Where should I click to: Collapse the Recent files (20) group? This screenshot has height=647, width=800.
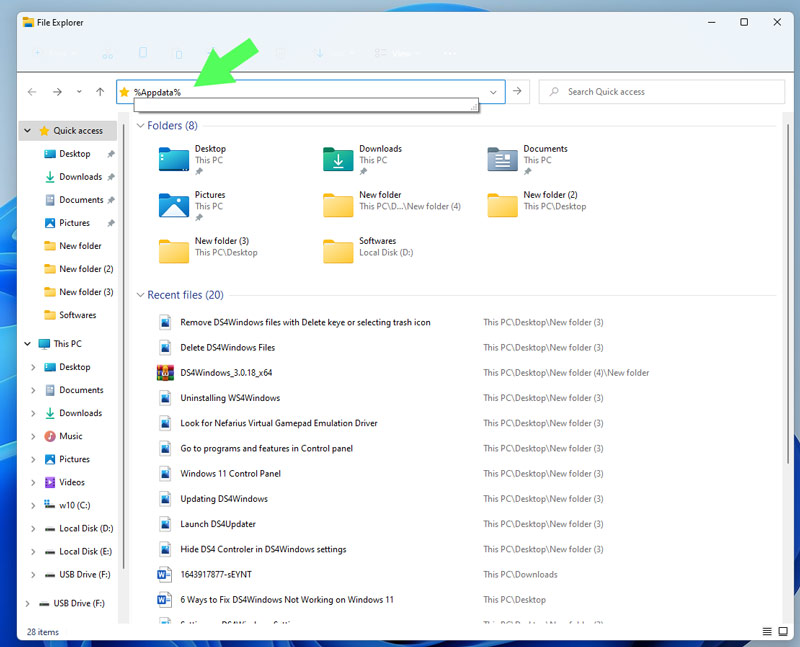(x=140, y=295)
